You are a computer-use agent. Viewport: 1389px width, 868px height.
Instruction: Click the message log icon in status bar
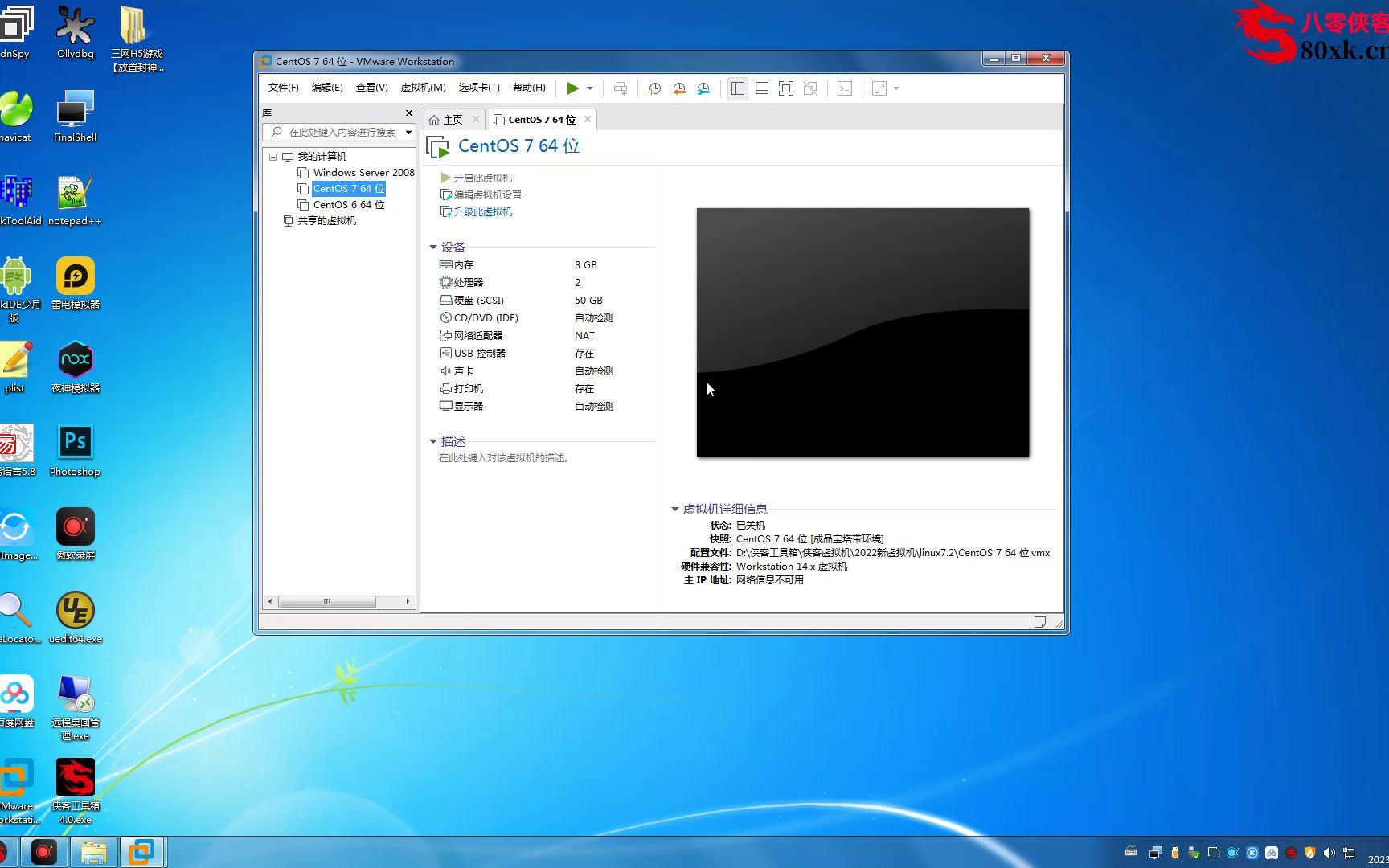[x=1040, y=622]
